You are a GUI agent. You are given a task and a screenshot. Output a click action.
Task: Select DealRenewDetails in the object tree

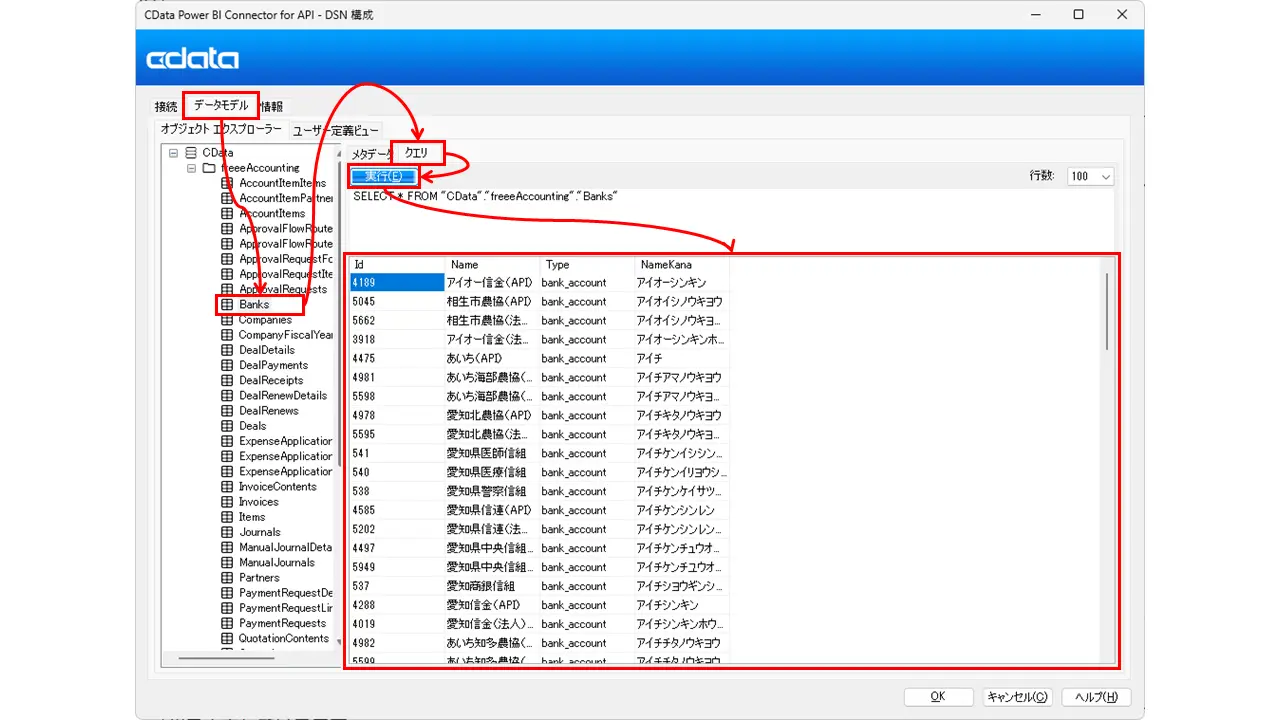282,395
